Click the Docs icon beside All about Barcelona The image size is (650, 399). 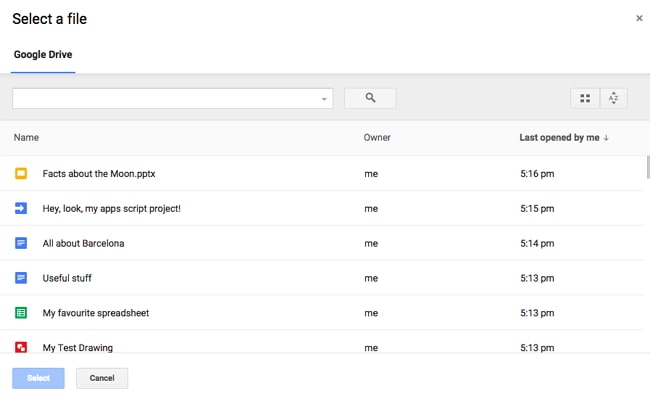coord(21,243)
